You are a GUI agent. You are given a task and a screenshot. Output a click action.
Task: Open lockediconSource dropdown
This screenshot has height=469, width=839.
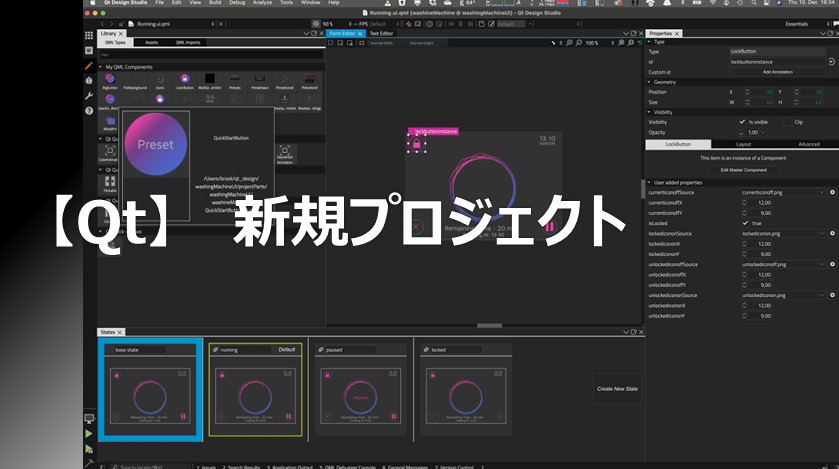821,234
